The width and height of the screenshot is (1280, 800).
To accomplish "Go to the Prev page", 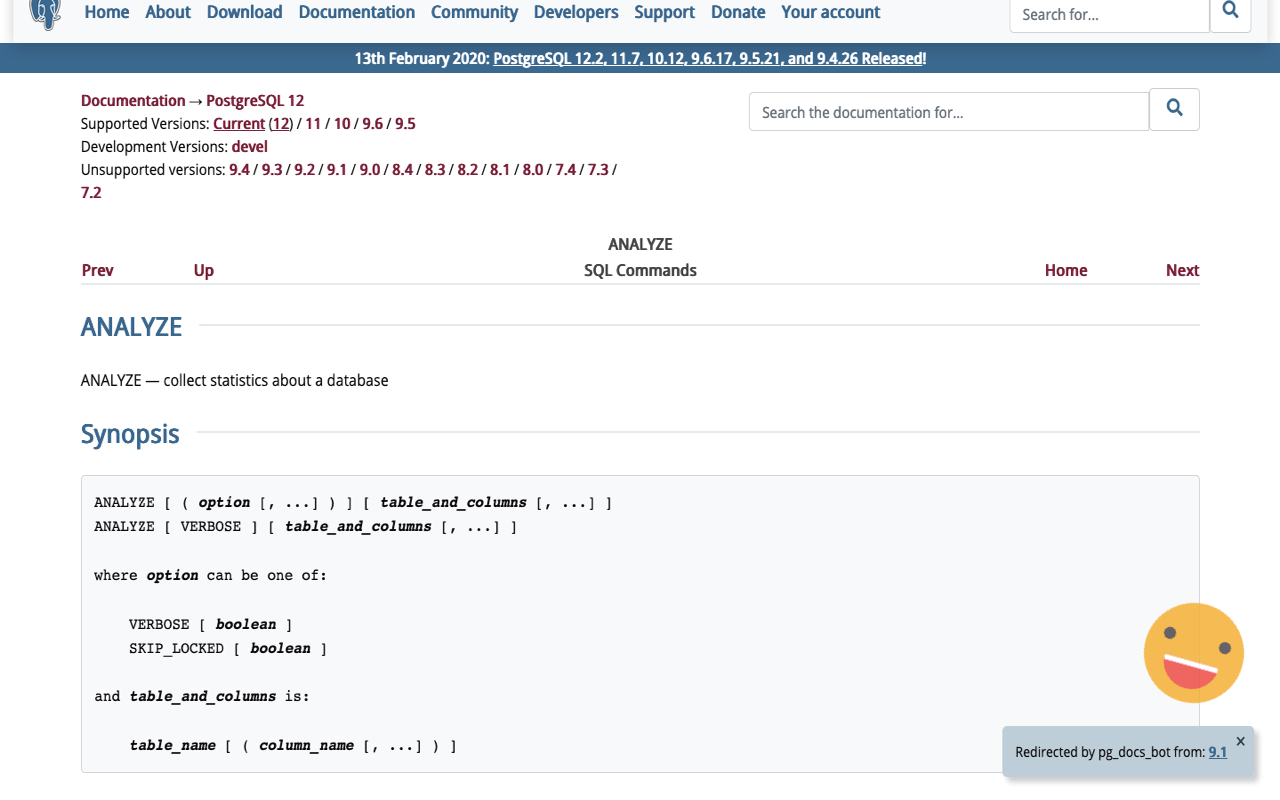I will (98, 270).
